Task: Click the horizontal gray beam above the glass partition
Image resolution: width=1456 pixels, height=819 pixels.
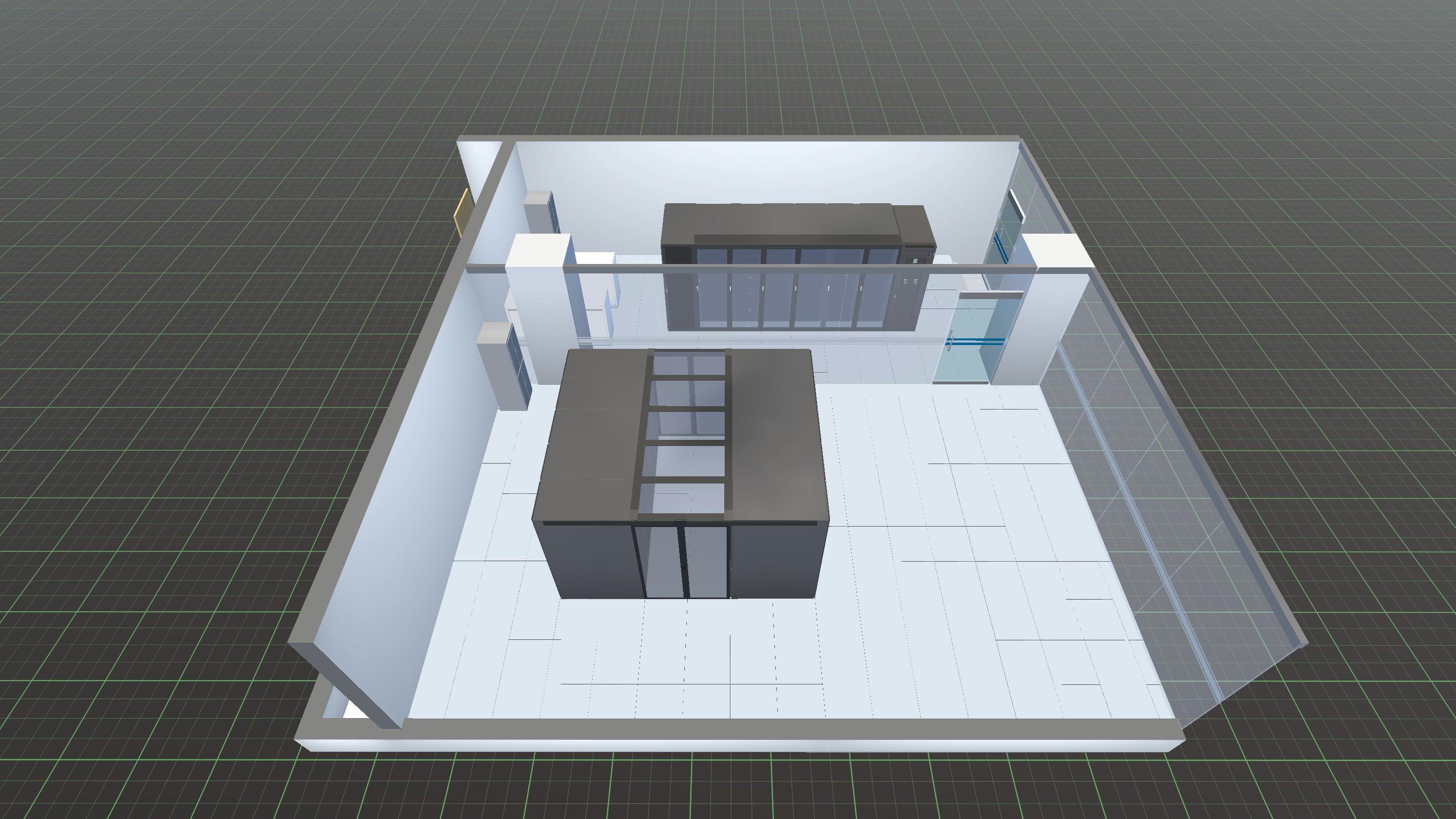Action: pos(792,270)
